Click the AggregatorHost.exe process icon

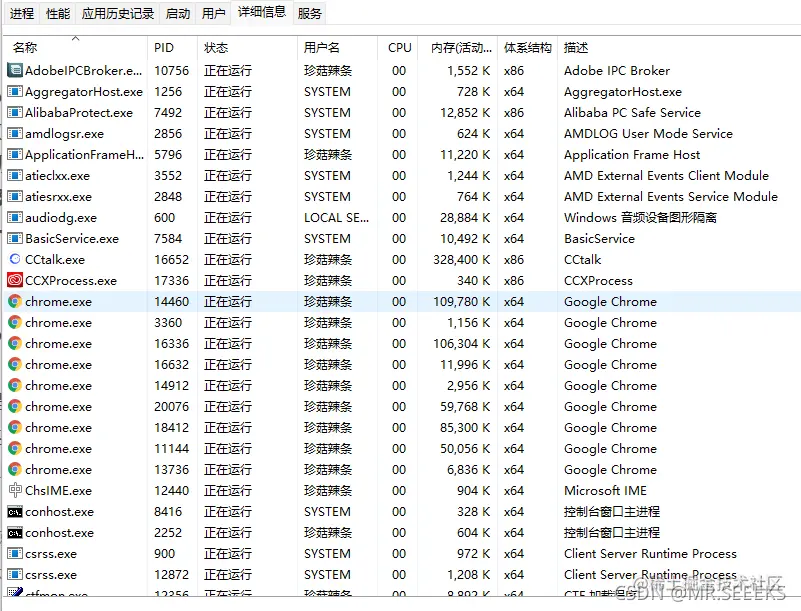click(x=15, y=91)
